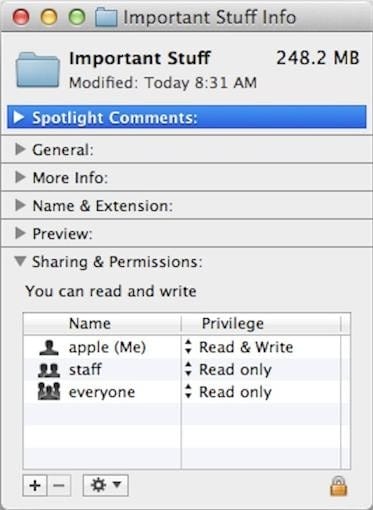Click the folder proxy icon in the title bar

coord(106,17)
